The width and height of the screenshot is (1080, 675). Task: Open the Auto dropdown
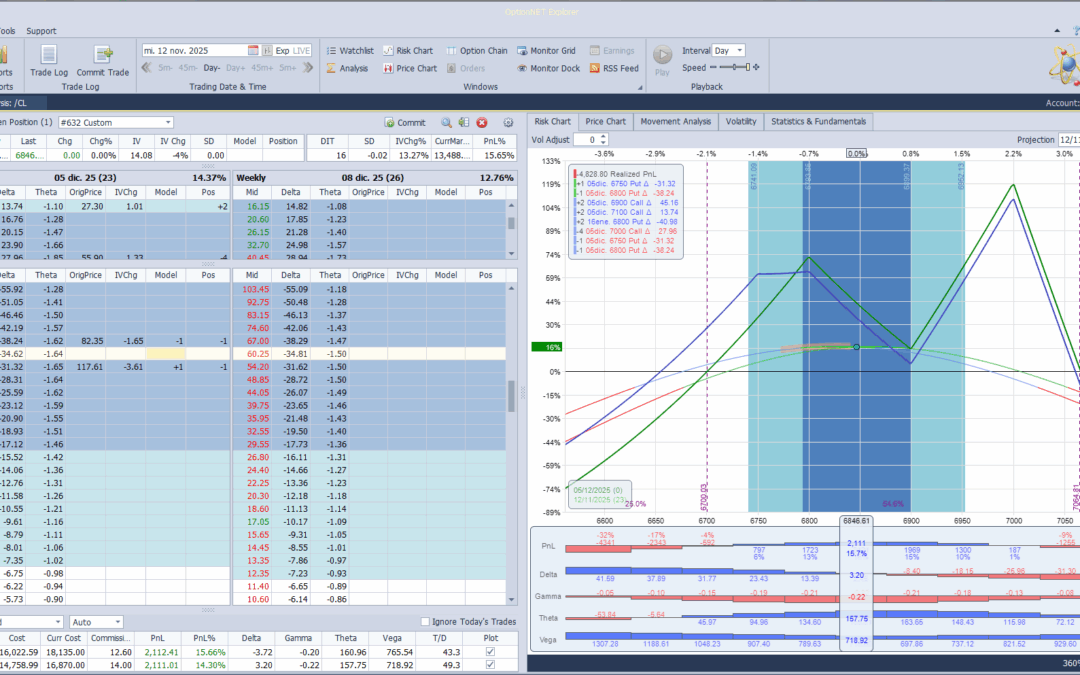[116, 622]
